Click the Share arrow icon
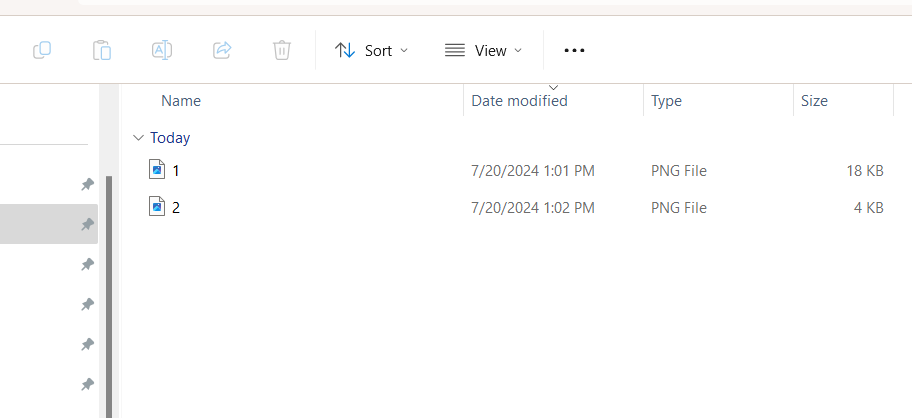 tap(222, 50)
